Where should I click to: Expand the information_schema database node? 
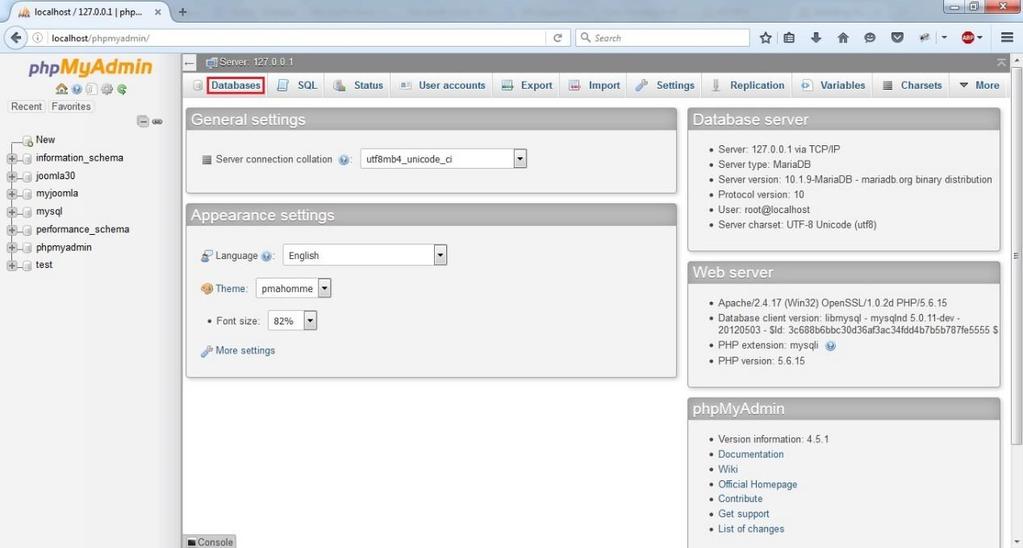point(11,159)
